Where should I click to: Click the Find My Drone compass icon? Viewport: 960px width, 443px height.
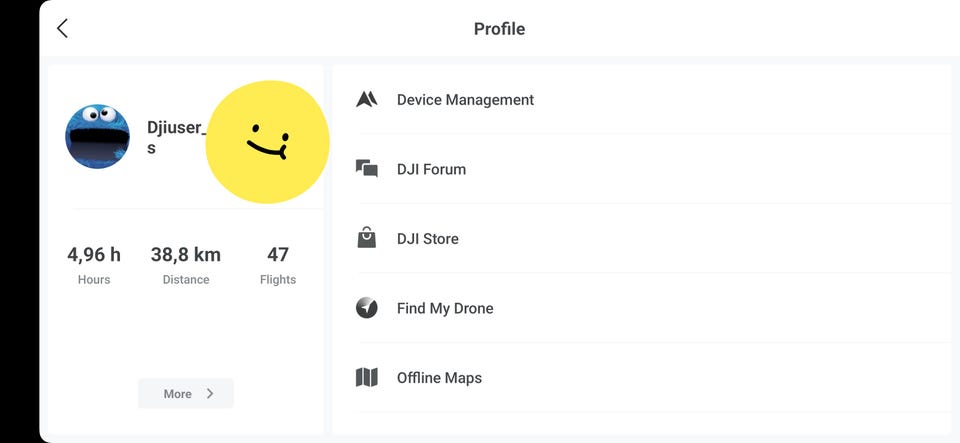pyautogui.click(x=367, y=308)
